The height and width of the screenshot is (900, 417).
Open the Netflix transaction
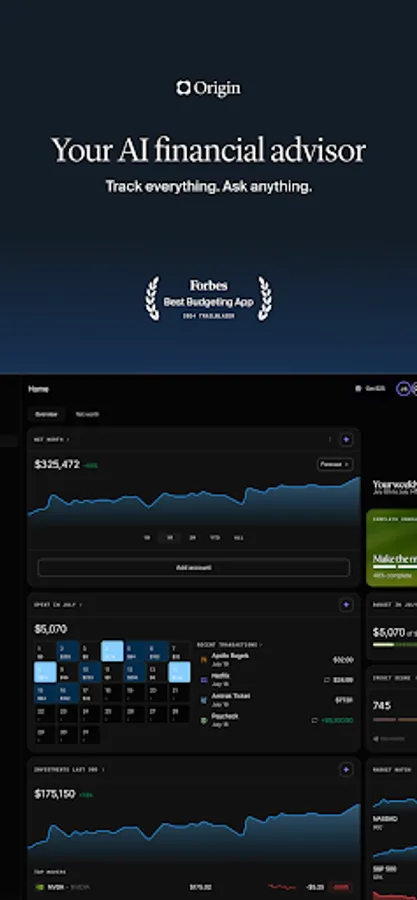(x=276, y=679)
